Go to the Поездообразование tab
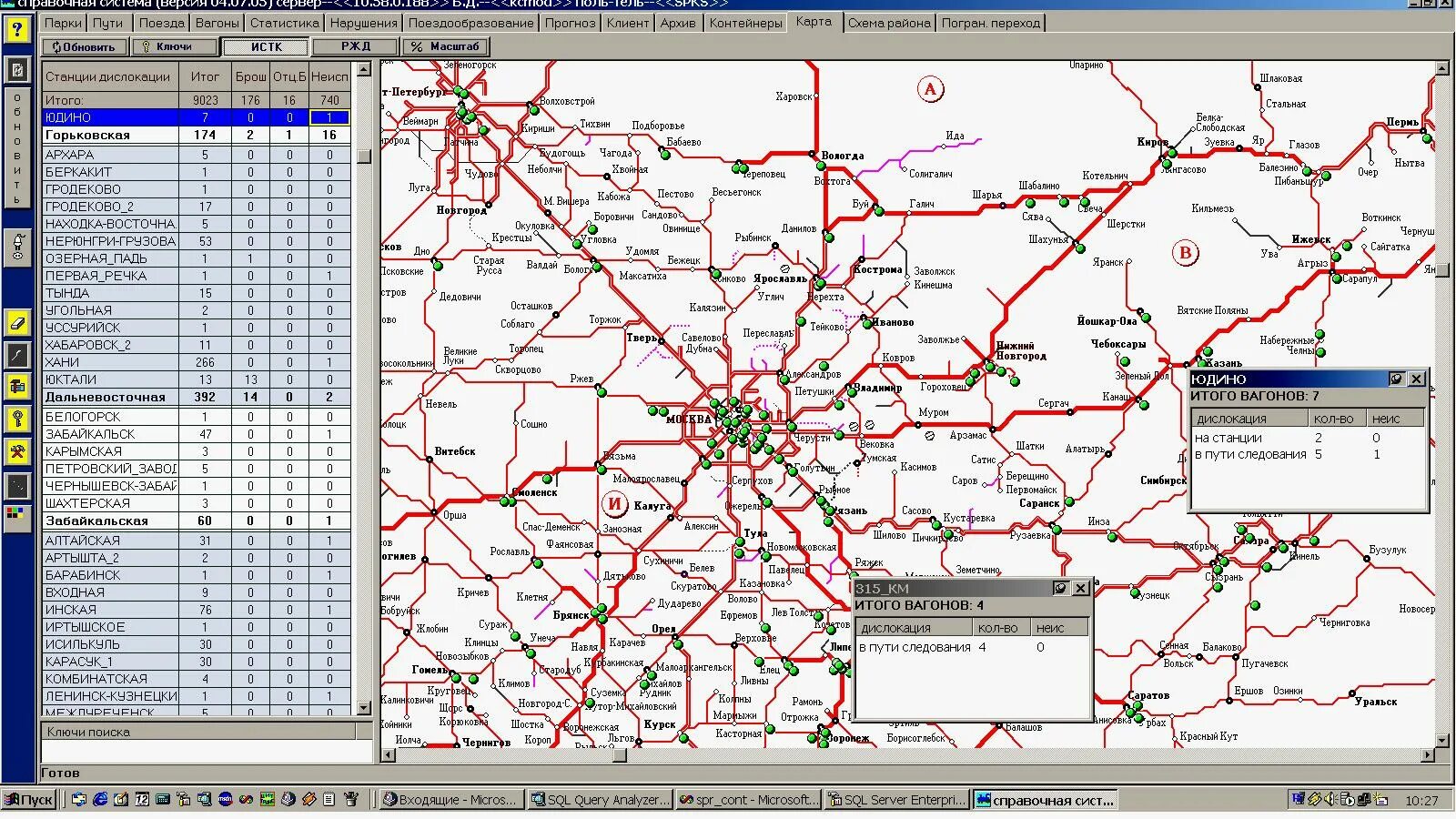The height and width of the screenshot is (819, 1456). (x=471, y=23)
